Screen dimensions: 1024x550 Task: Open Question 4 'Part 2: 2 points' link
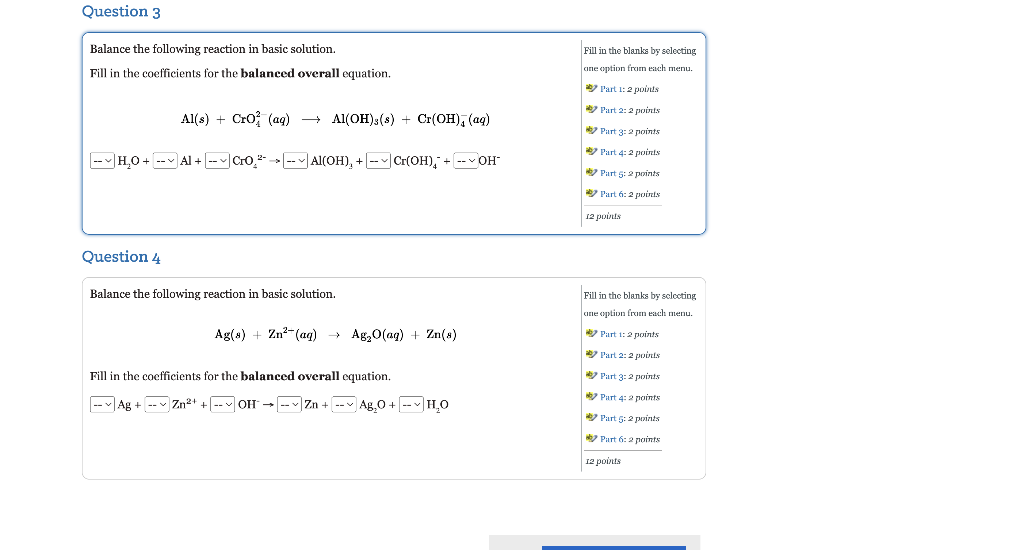(x=630, y=355)
